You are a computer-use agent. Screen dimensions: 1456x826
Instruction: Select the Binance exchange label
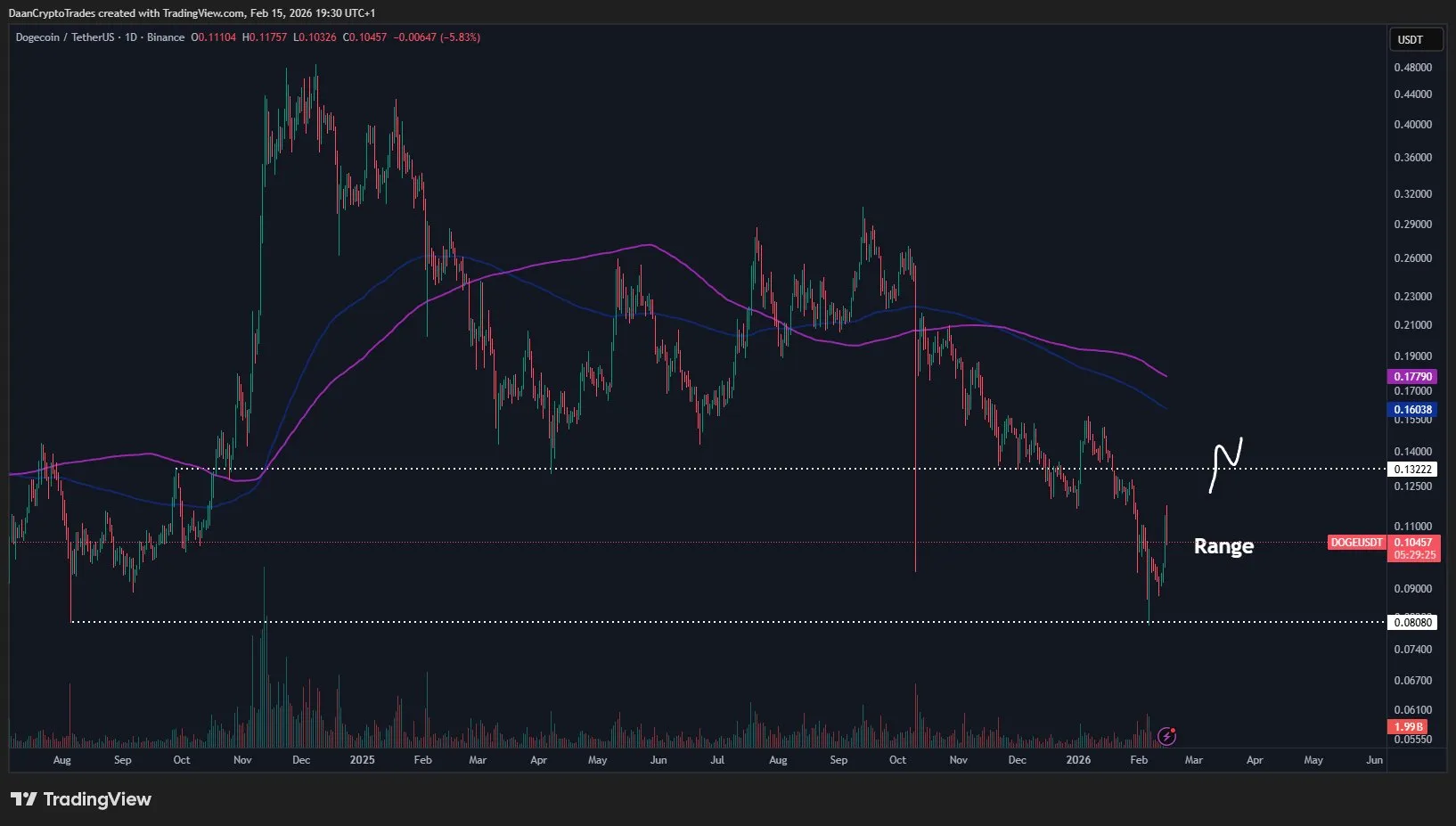[164, 37]
